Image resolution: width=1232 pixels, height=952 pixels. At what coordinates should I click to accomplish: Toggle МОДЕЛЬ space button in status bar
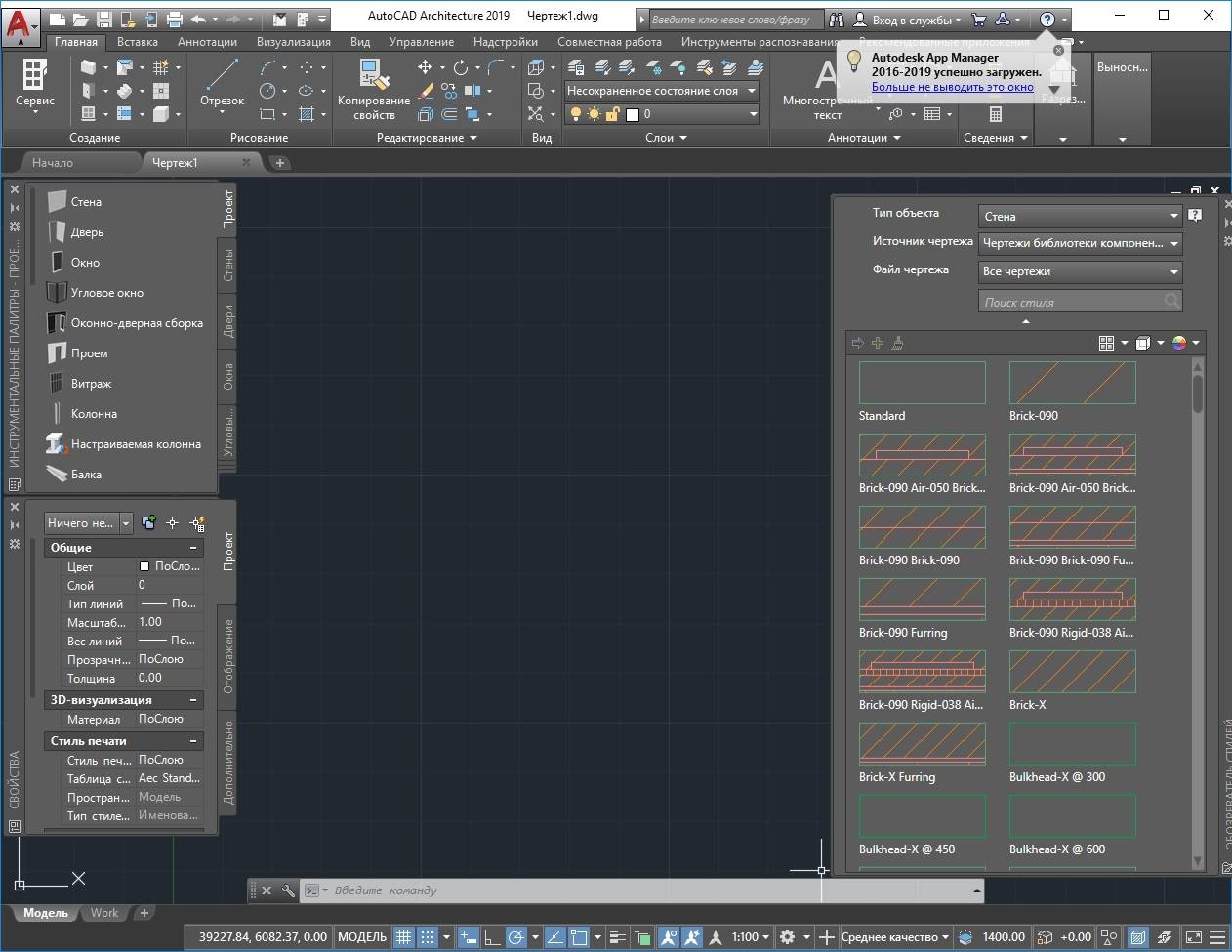coord(362,937)
